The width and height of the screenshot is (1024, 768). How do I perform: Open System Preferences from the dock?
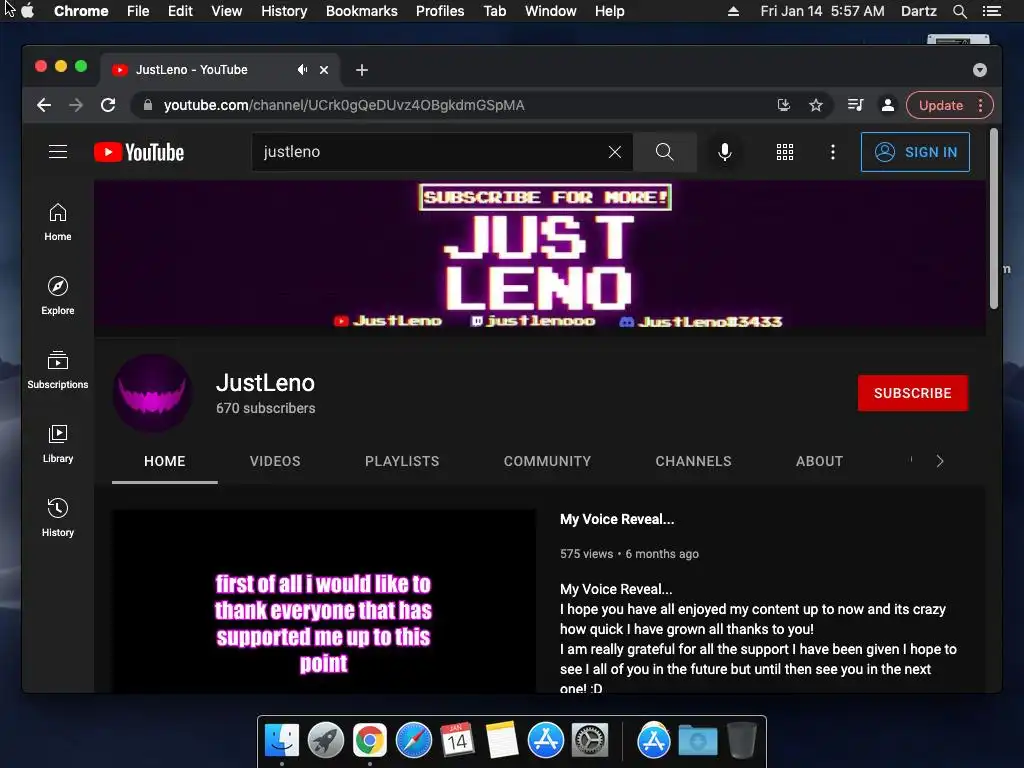tap(590, 740)
